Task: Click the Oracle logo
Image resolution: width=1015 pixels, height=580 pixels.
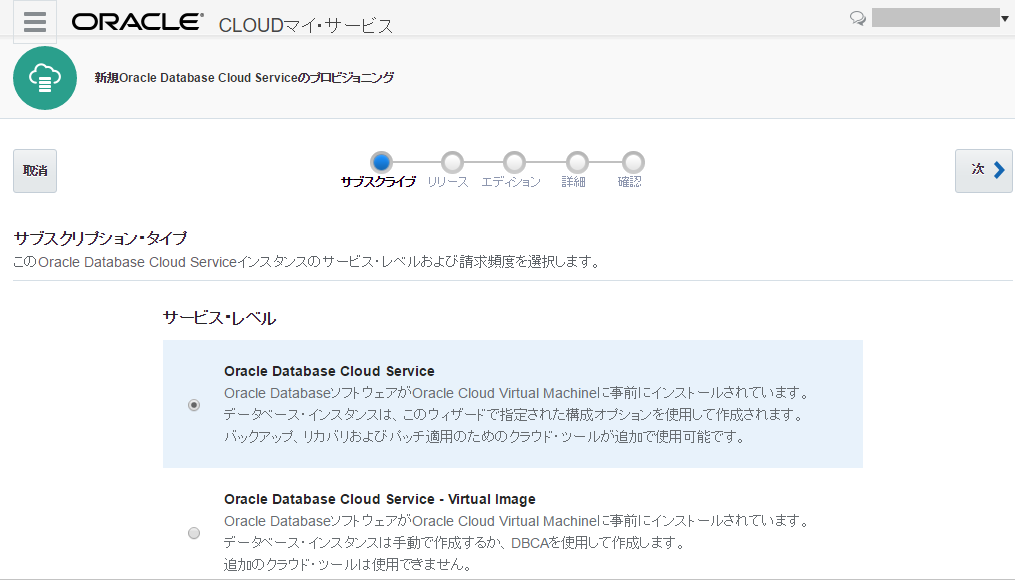Action: coord(137,22)
